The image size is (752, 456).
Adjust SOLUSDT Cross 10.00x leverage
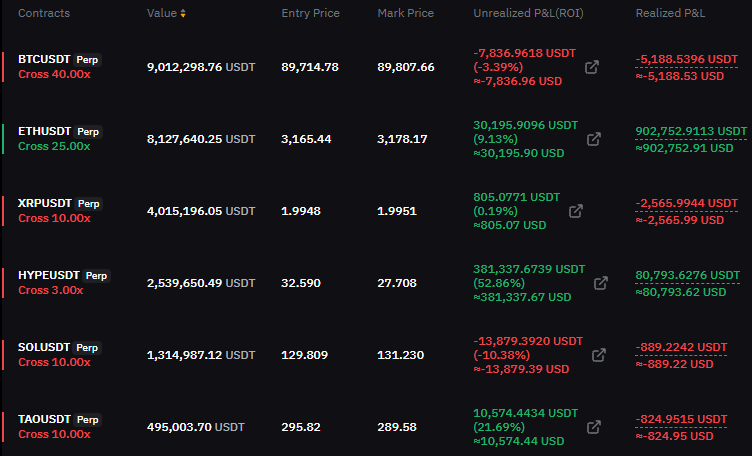[x=54, y=362]
